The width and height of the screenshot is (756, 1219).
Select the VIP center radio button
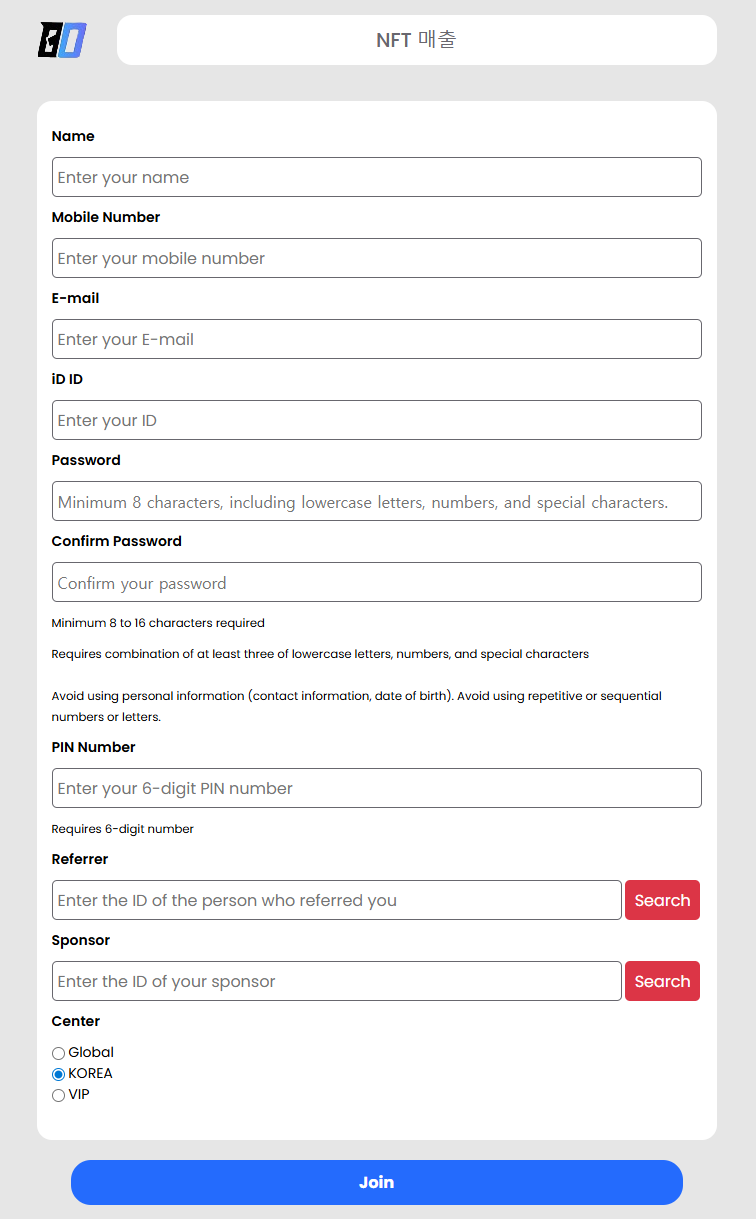(58, 1095)
